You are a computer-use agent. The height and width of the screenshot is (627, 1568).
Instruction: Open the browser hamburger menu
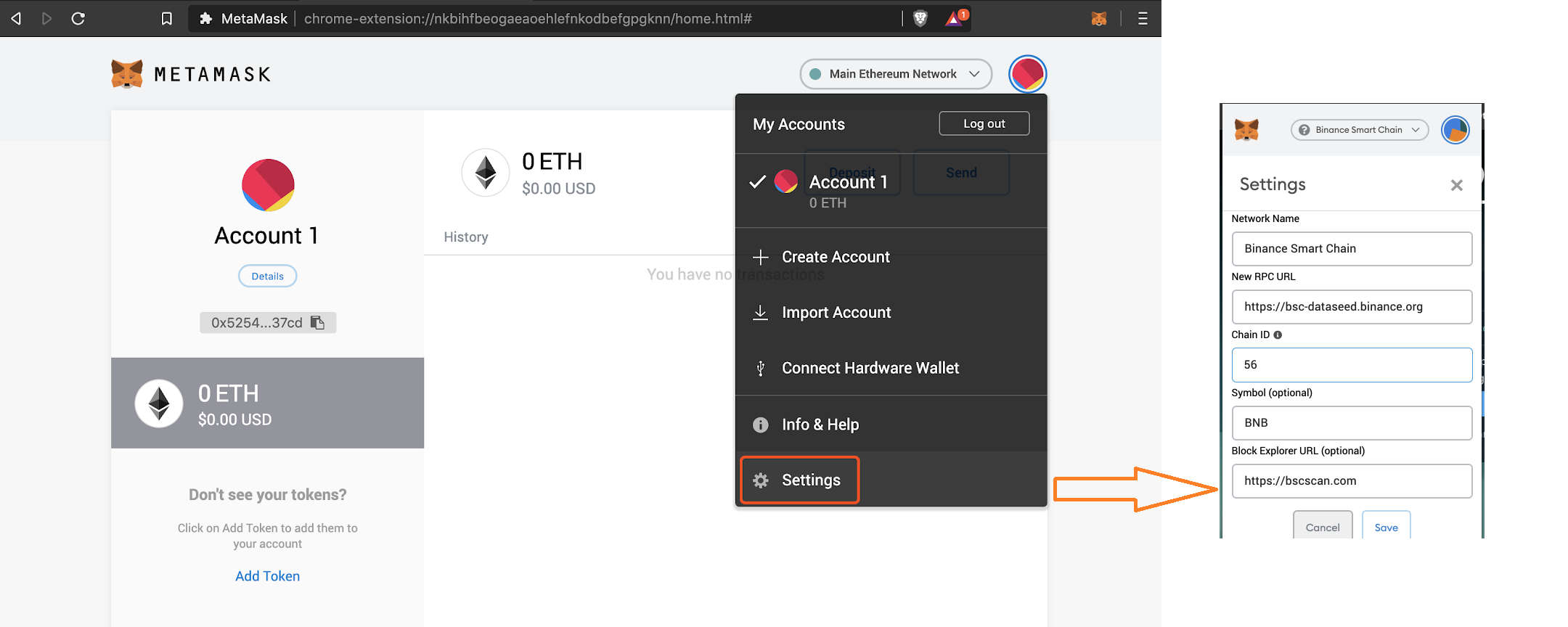1143,18
